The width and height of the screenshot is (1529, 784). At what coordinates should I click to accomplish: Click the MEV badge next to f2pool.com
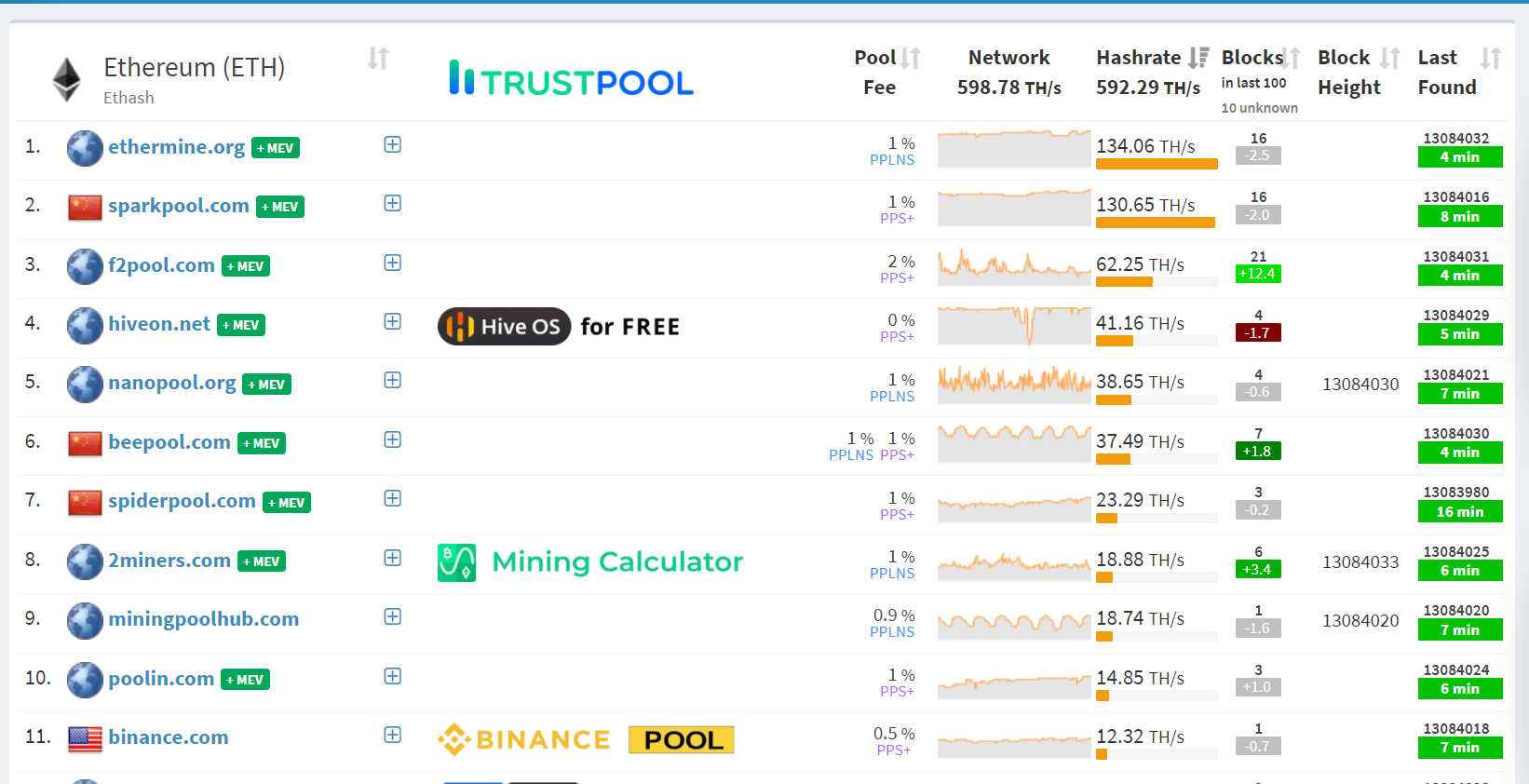pos(246,266)
